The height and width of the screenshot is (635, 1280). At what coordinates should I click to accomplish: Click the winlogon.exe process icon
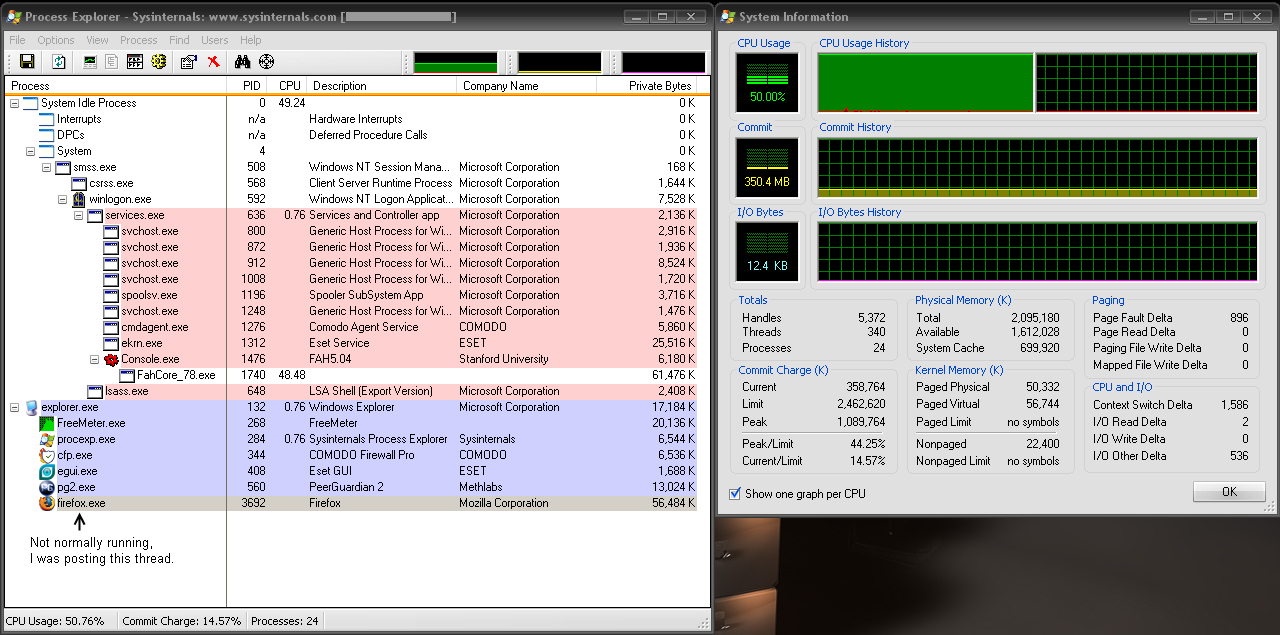(x=78, y=199)
